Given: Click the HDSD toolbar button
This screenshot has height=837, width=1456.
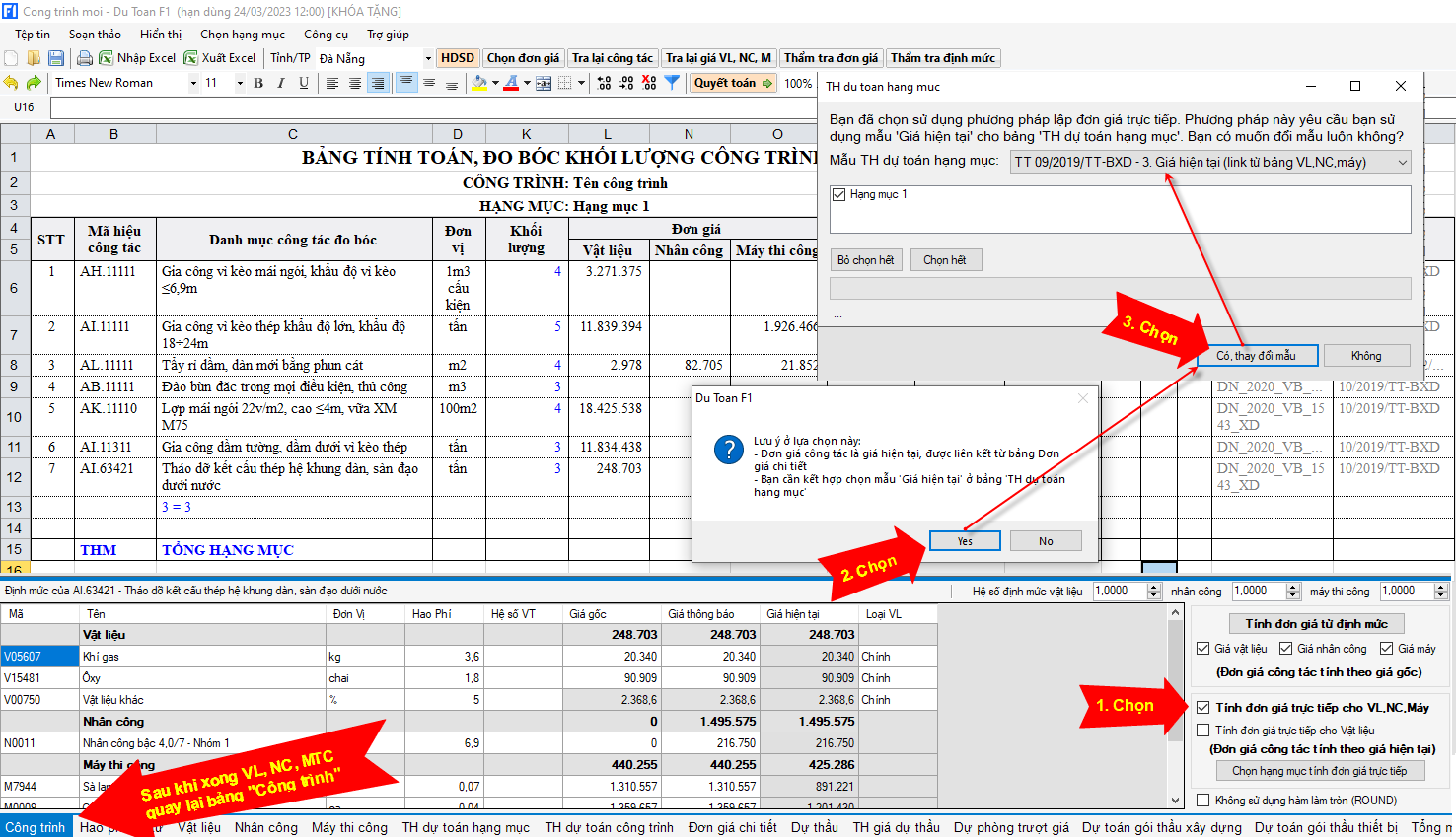Looking at the screenshot, I should coord(458,58).
